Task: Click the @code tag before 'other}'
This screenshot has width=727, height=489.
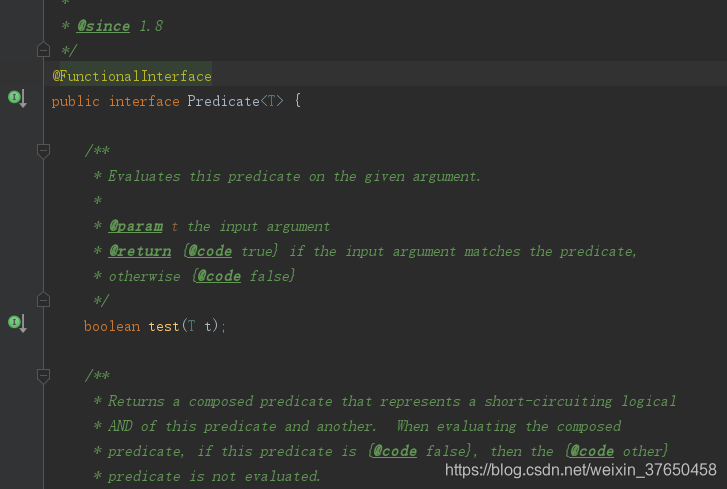Action: 592,451
